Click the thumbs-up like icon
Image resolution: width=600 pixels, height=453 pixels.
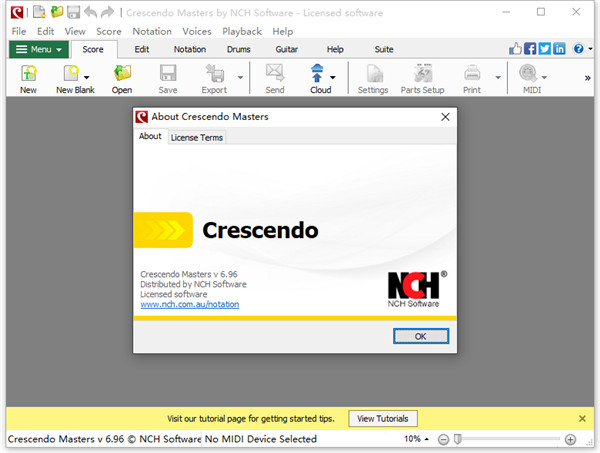(516, 48)
